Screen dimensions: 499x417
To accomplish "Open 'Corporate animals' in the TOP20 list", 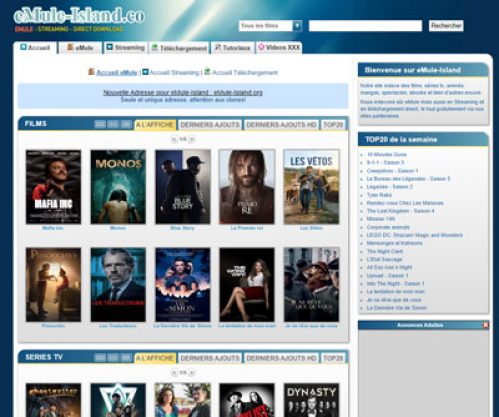I will click(388, 227).
